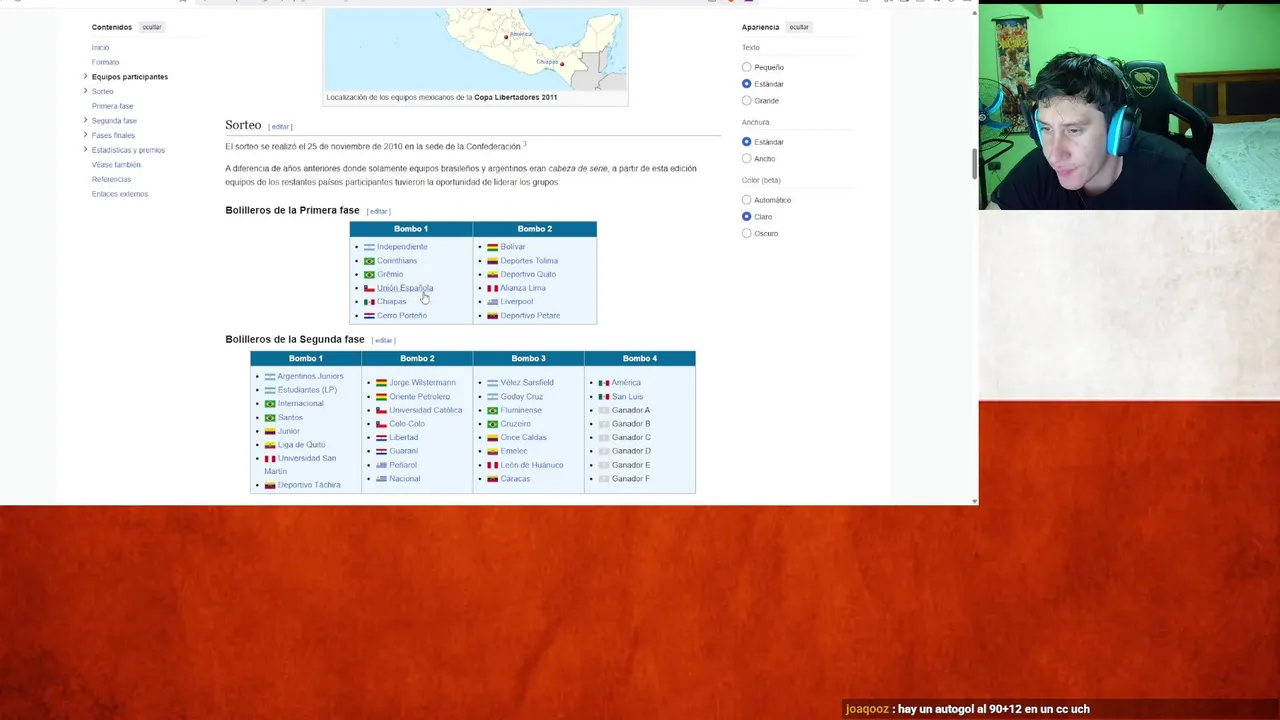The image size is (1280, 720).
Task: Open the Godoy Cruz team link
Action: coord(522,397)
